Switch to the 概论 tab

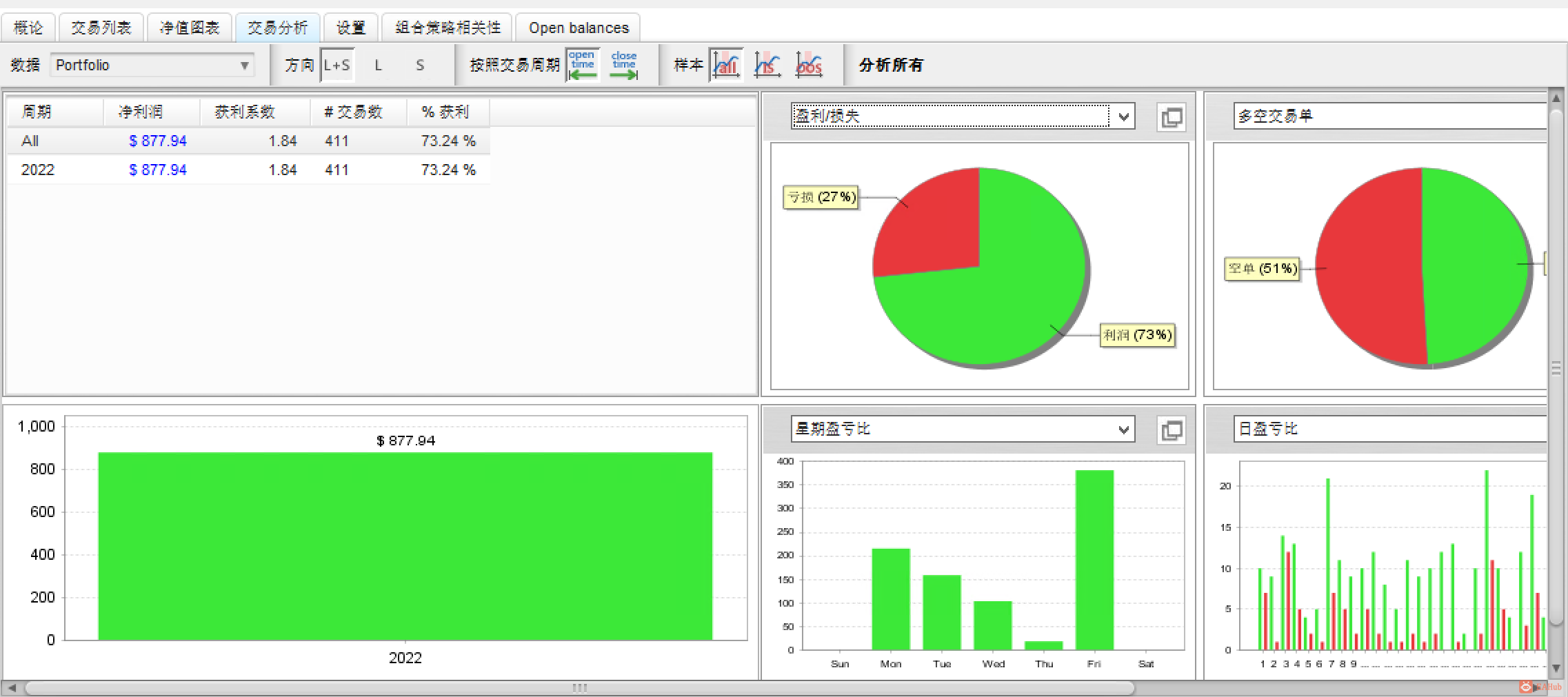coord(28,28)
